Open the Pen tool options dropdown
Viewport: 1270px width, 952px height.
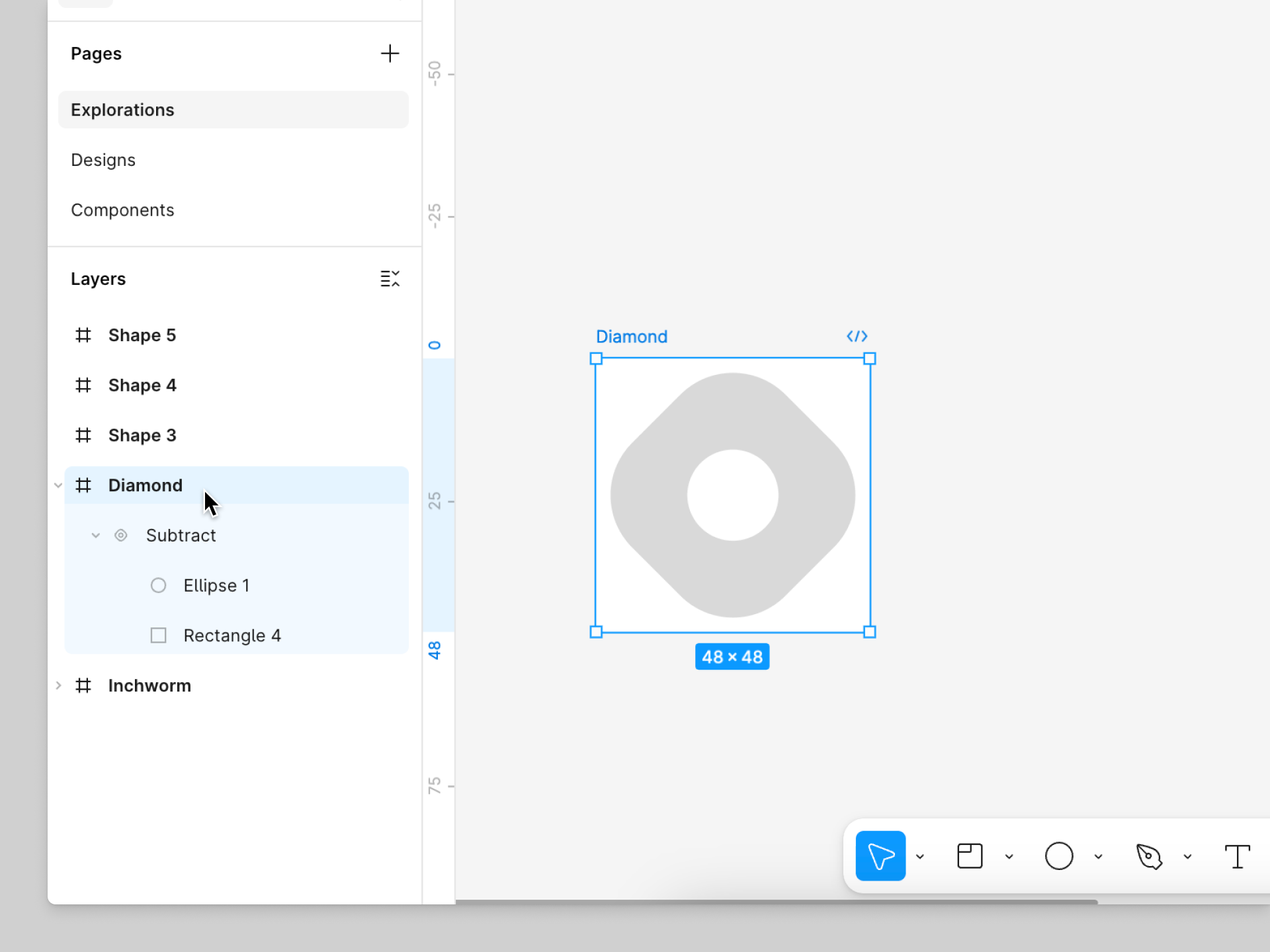pyautogui.click(x=1187, y=857)
